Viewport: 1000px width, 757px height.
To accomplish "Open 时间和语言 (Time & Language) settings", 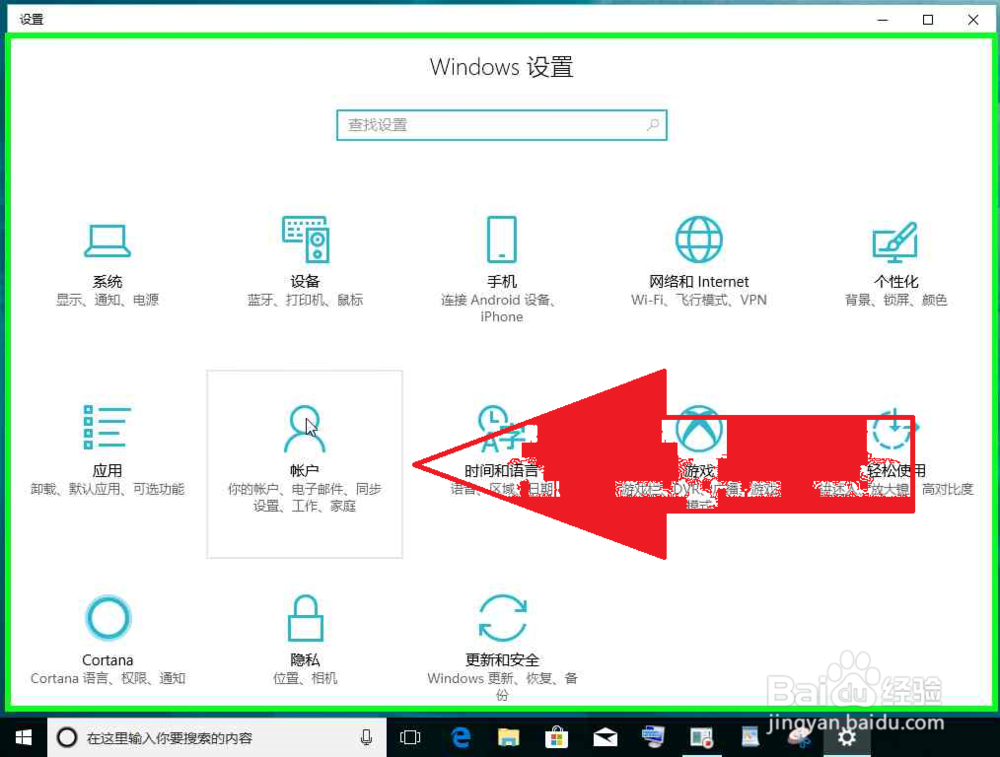I will tap(502, 452).
